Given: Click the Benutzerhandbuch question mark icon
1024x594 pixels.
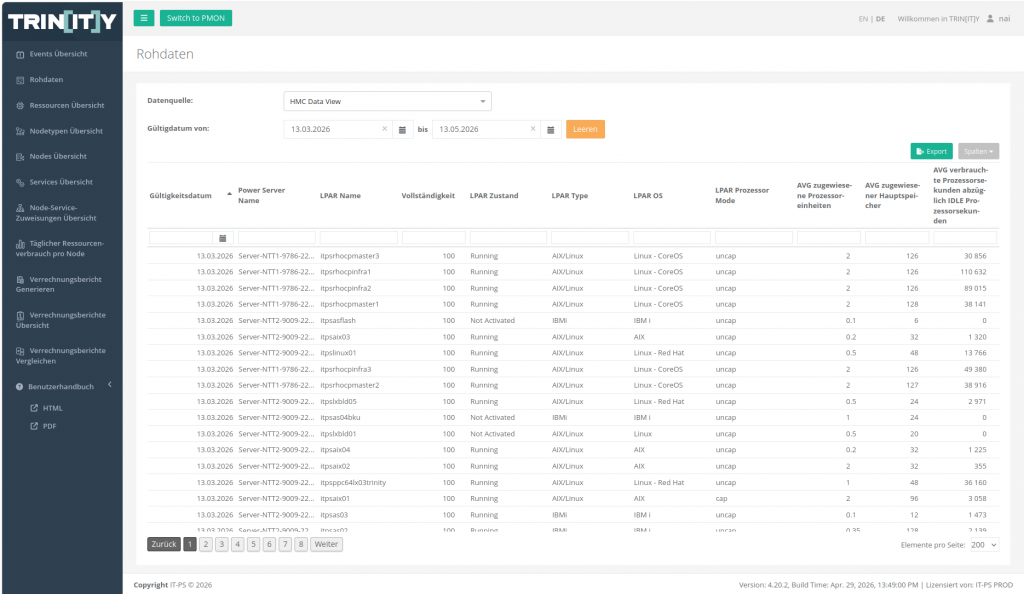Looking at the screenshot, I should (20, 387).
